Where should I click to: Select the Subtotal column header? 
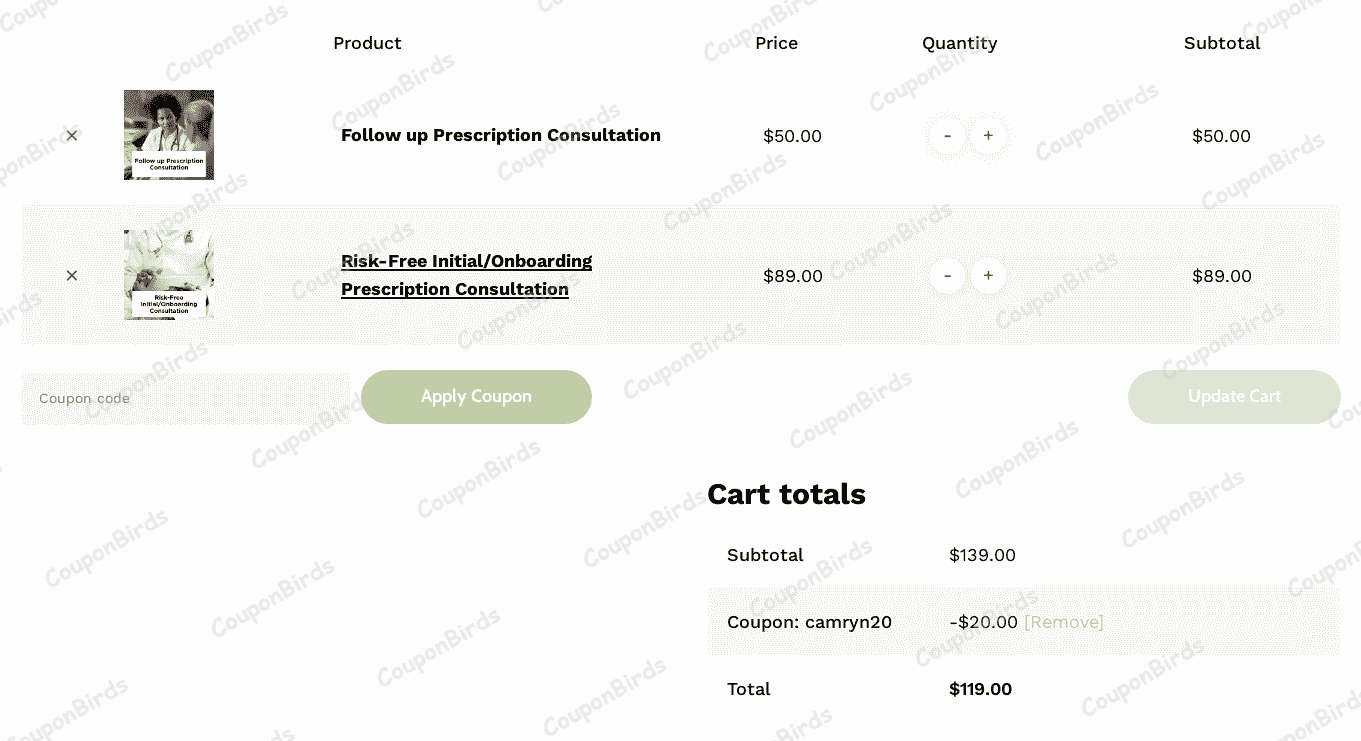pyautogui.click(x=1221, y=43)
